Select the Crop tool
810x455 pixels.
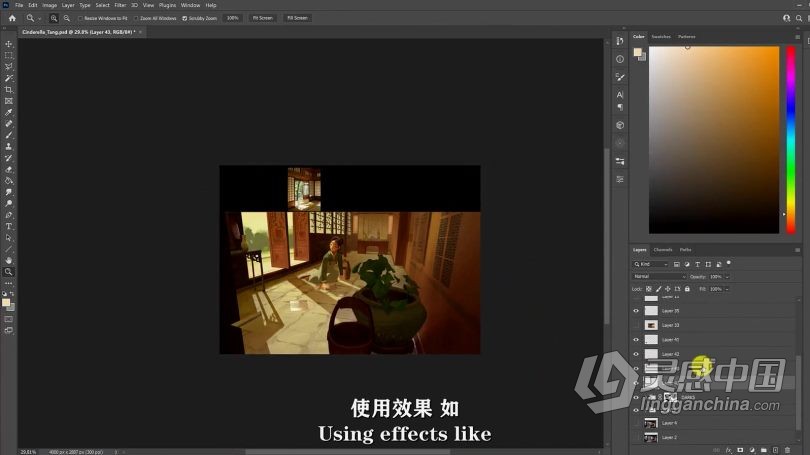tap(9, 90)
